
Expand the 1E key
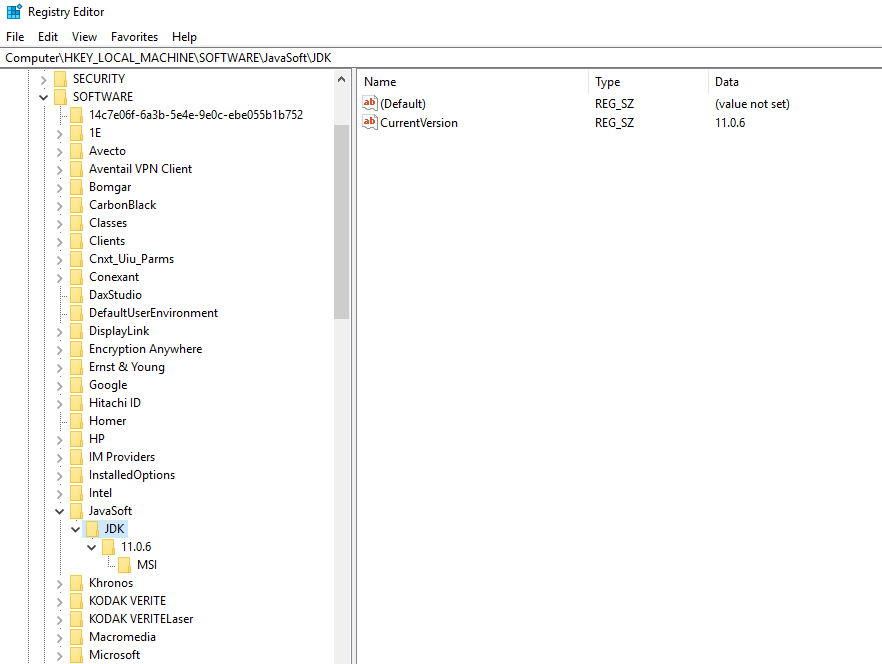click(60, 133)
